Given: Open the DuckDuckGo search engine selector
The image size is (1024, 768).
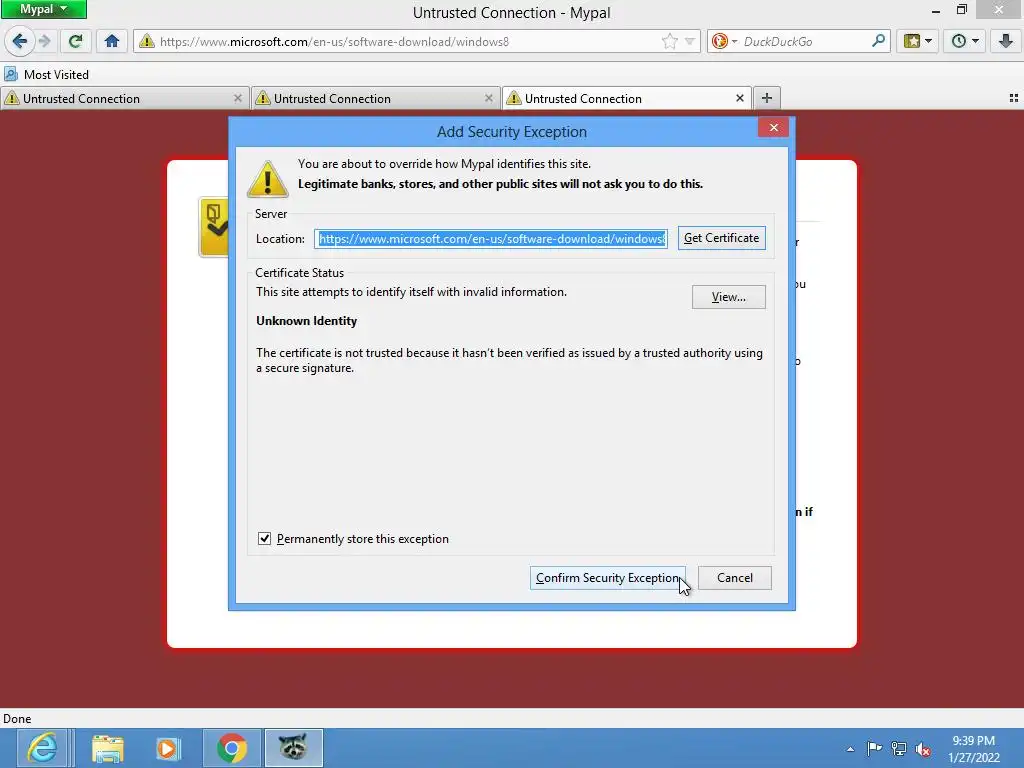Looking at the screenshot, I should point(724,41).
